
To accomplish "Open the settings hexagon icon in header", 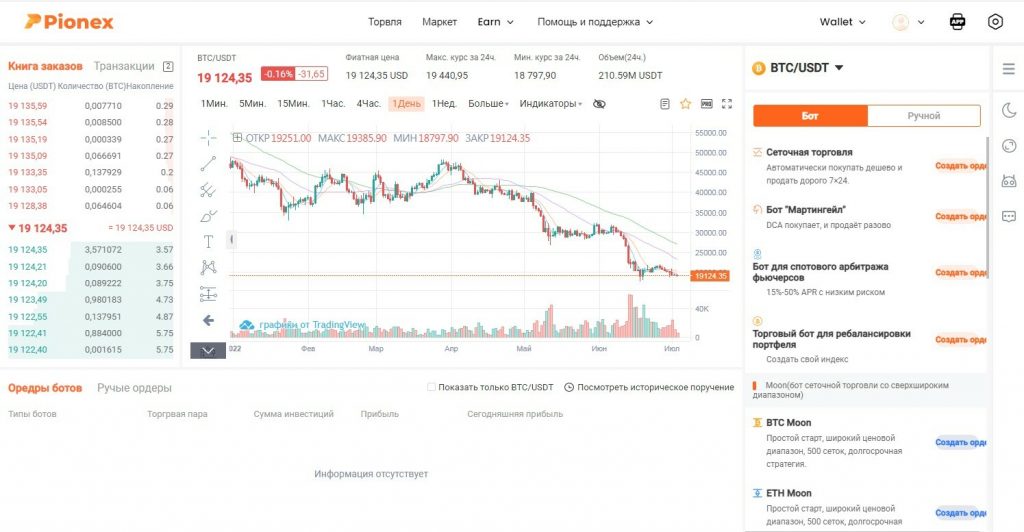I will pos(995,21).
